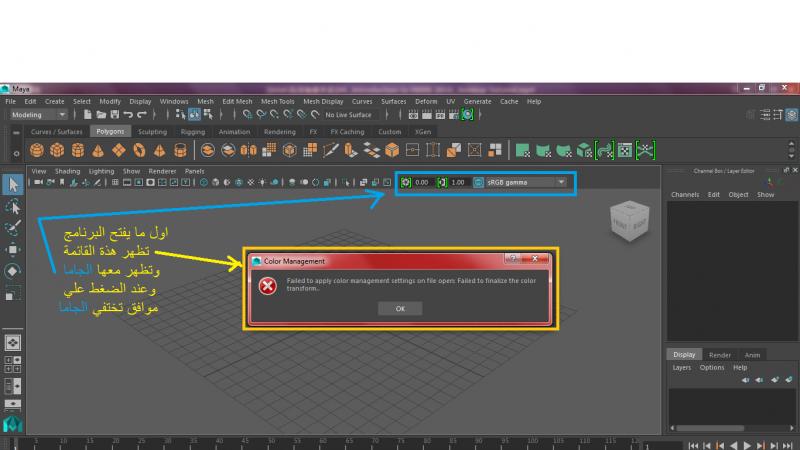The image size is (800, 450).
Task: Toggle the view transform button beside sRGB gamma
Action: point(478,182)
